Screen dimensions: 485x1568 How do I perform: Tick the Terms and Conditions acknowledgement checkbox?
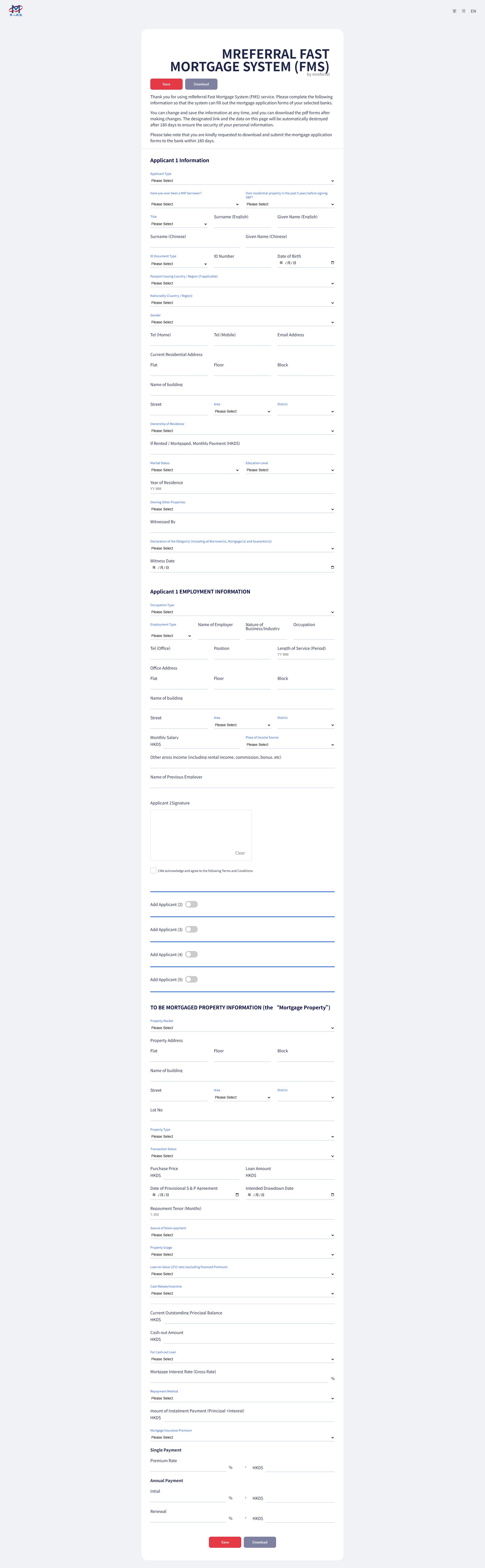click(153, 870)
